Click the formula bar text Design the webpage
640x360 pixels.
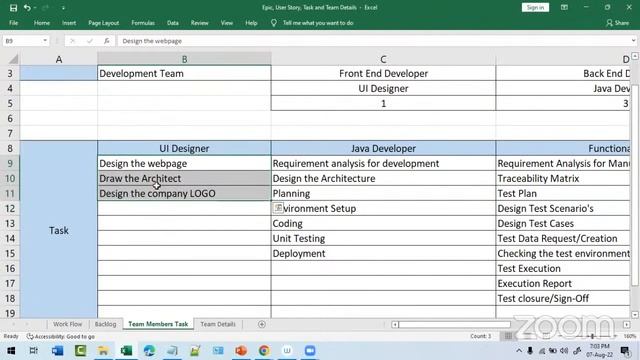click(152, 41)
